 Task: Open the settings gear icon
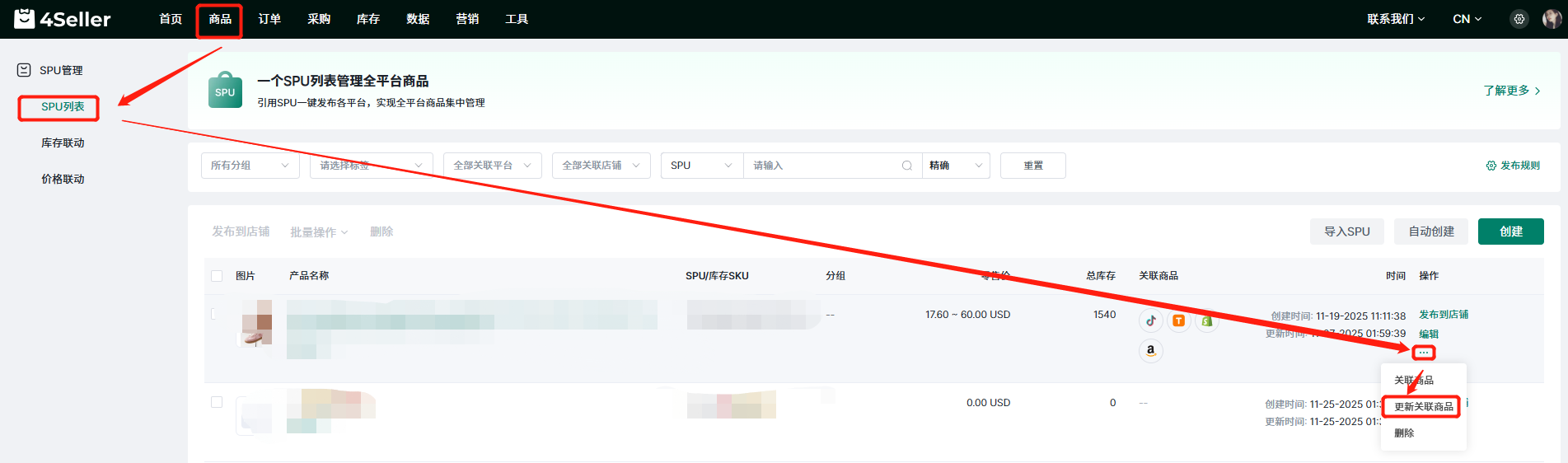(1519, 19)
